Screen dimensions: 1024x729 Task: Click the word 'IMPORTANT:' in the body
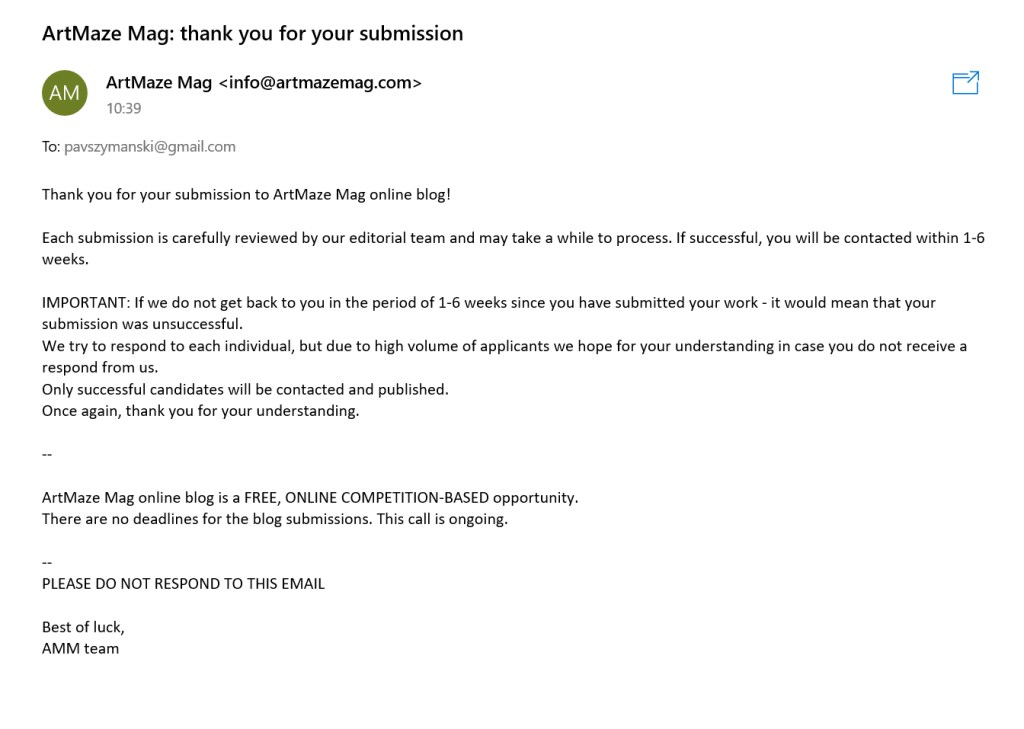pyautogui.click(x=84, y=302)
